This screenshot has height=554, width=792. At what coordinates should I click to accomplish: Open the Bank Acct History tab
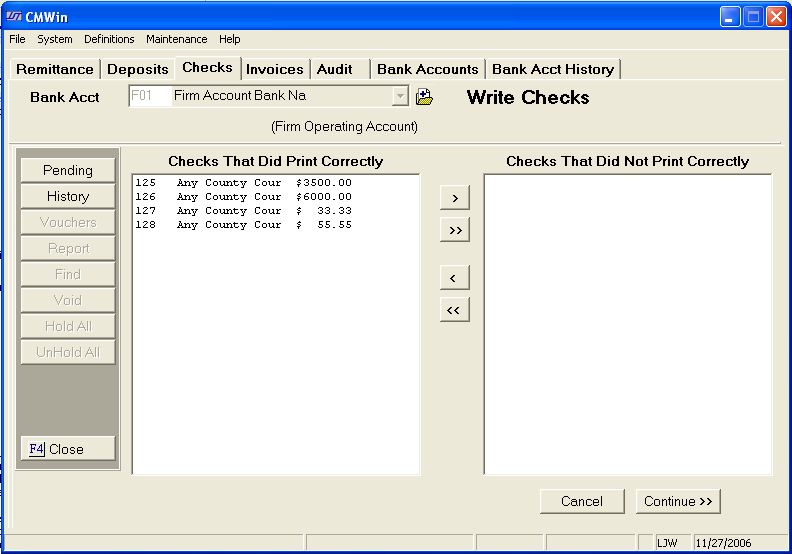tap(552, 69)
